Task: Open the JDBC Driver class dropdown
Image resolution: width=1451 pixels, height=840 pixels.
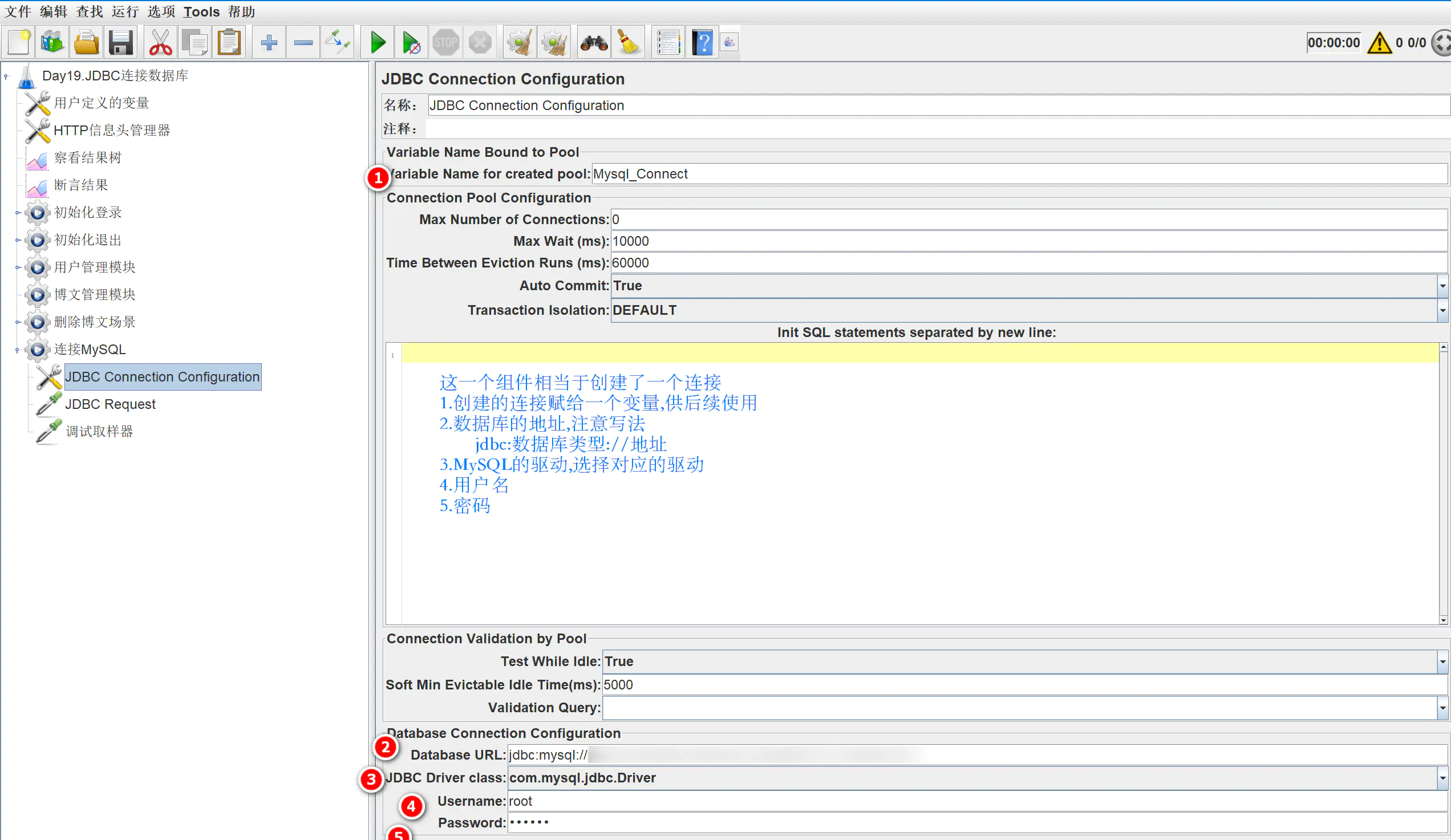Action: tap(1442, 778)
